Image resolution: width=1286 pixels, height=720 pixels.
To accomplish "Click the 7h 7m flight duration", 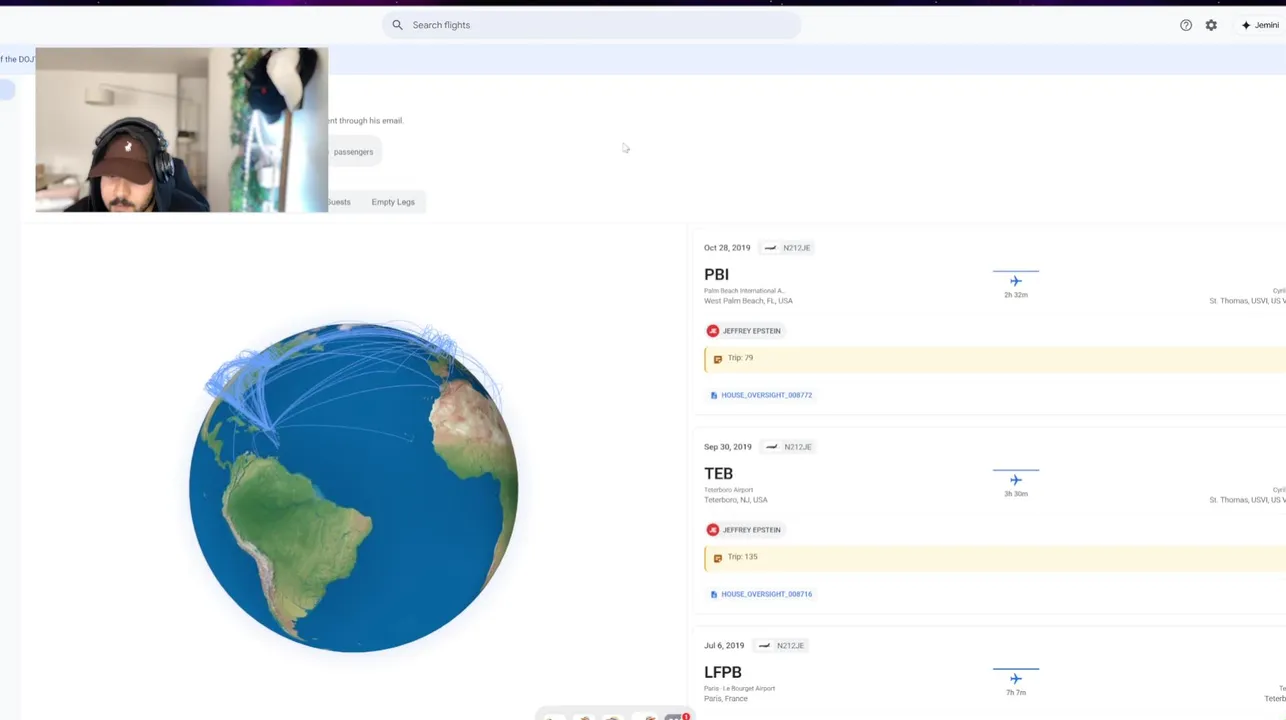I will (1016, 693).
